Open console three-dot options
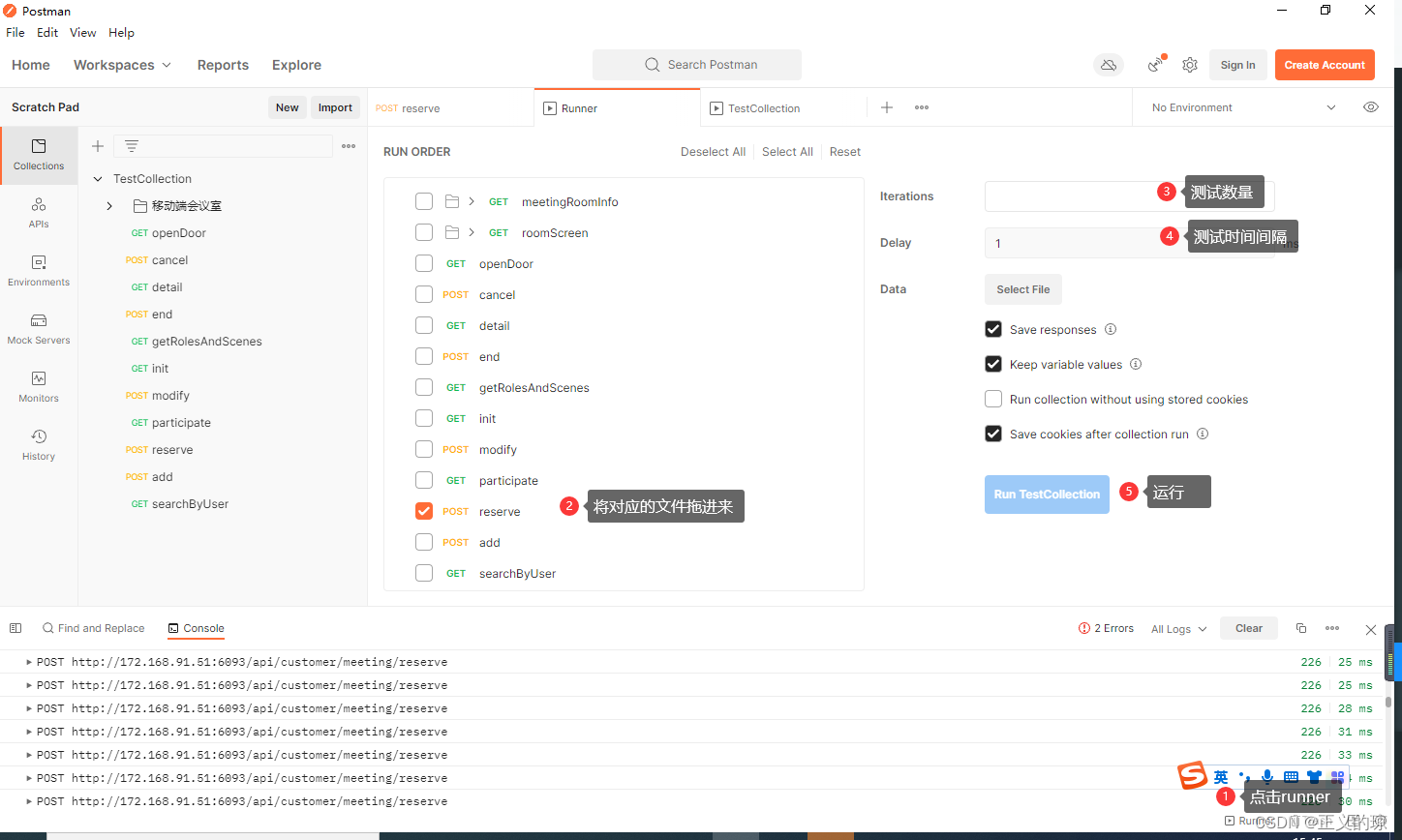Screen dimensions: 1402x840 tap(1332, 628)
